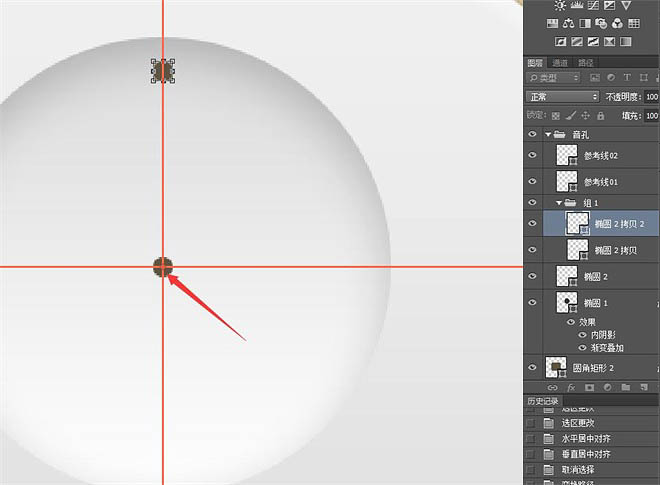Screen dimensions: 660x485
Task: Open the 正常 blend mode dropdown
Action: point(561,97)
